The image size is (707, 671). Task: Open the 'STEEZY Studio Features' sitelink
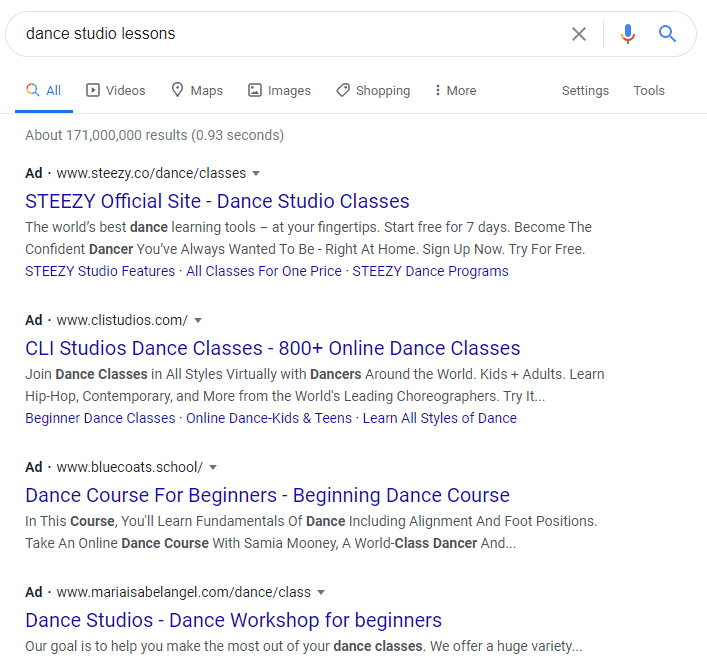(x=100, y=271)
